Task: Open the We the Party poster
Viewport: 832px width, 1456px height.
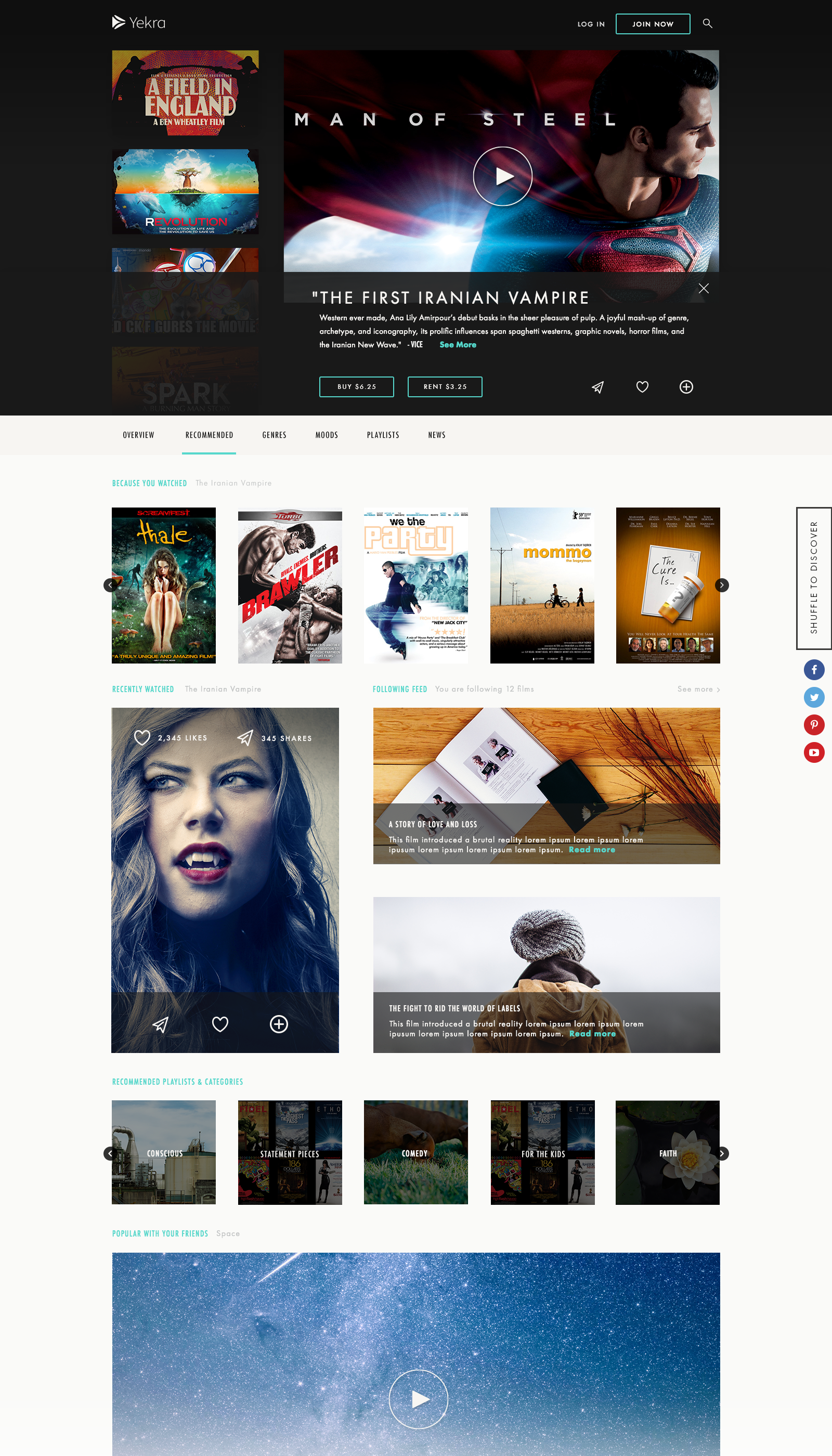Action: (x=416, y=585)
